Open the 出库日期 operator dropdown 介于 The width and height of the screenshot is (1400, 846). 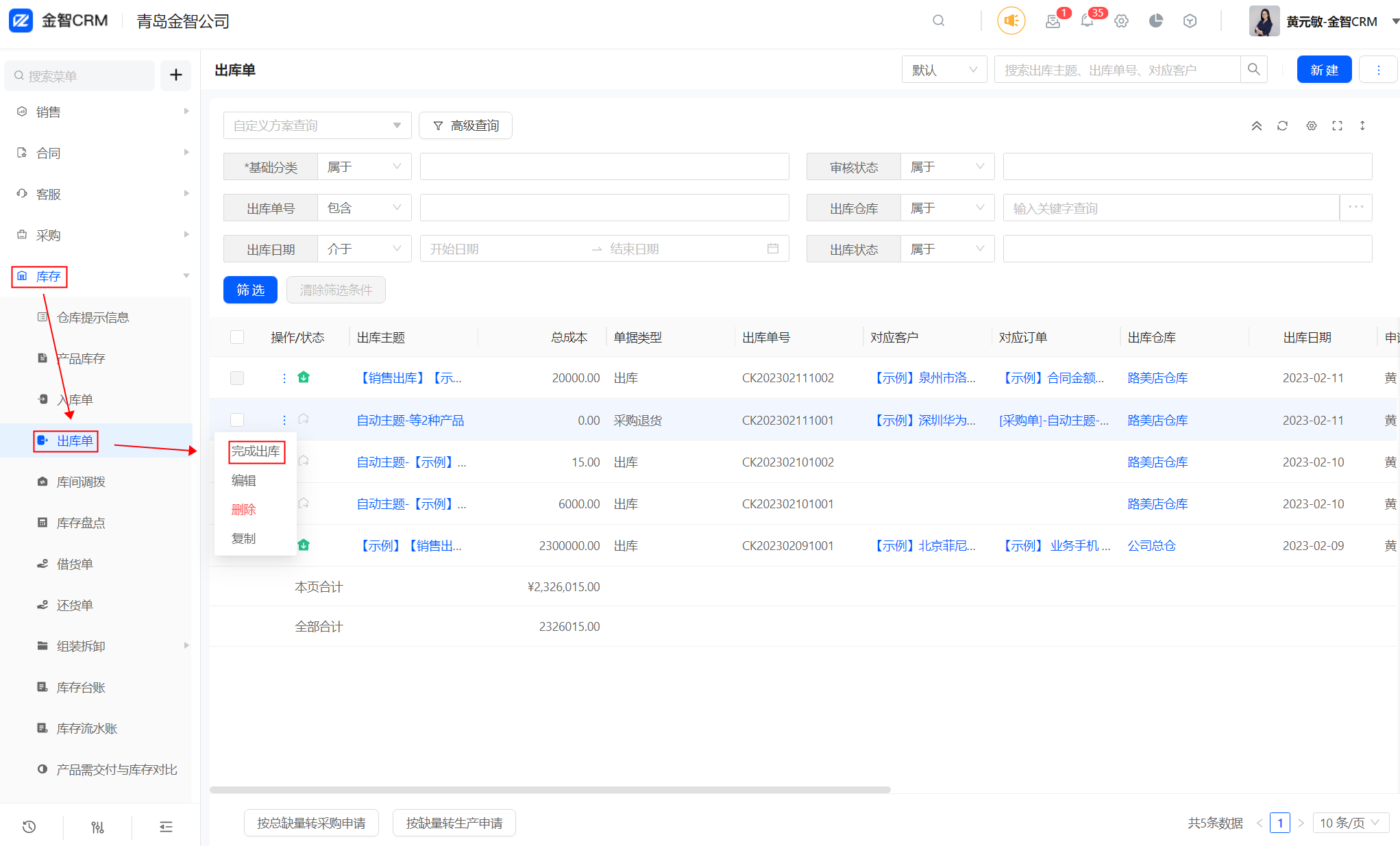pos(364,249)
